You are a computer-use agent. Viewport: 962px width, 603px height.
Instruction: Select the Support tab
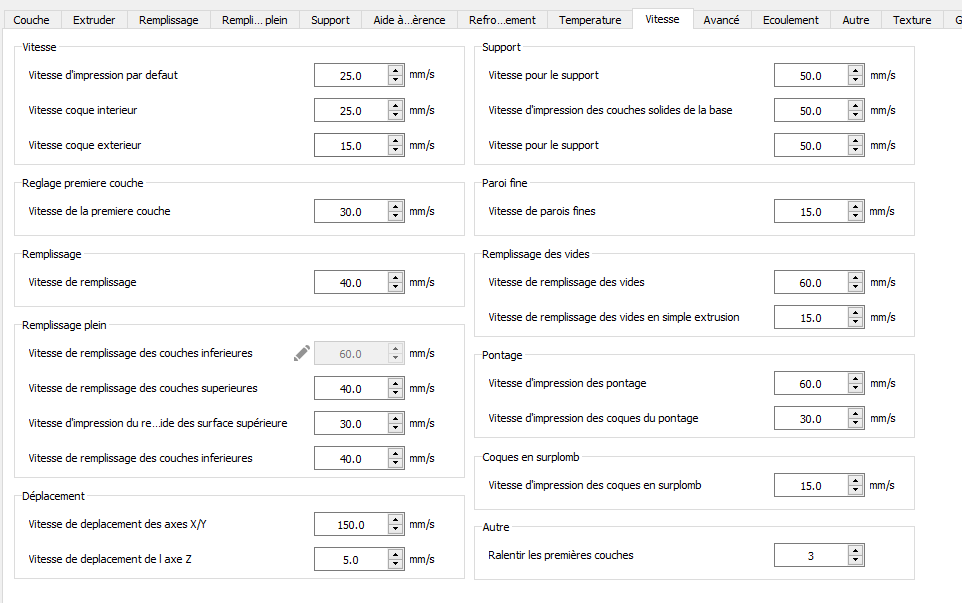[330, 20]
